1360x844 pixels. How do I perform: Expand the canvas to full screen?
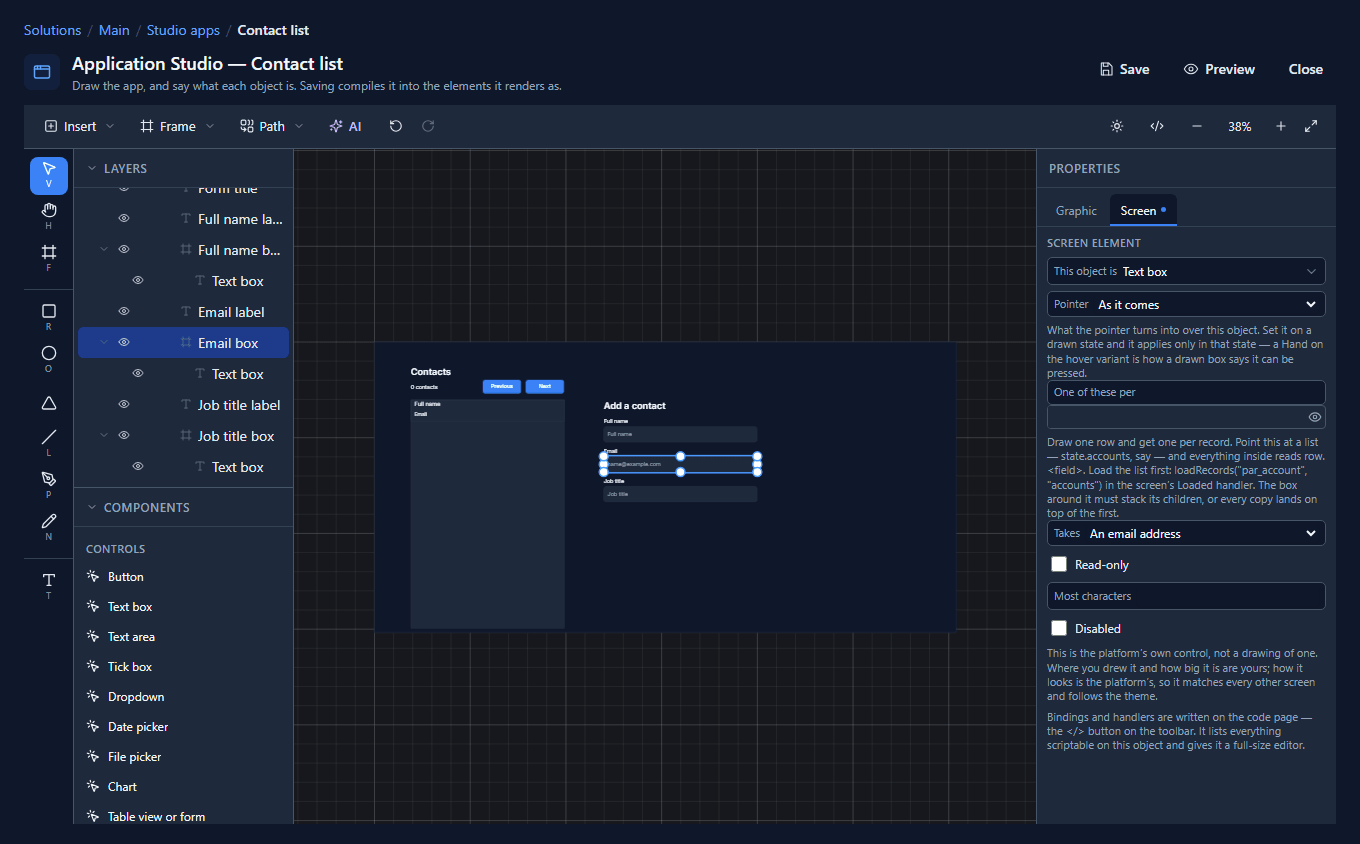pyautogui.click(x=1311, y=126)
